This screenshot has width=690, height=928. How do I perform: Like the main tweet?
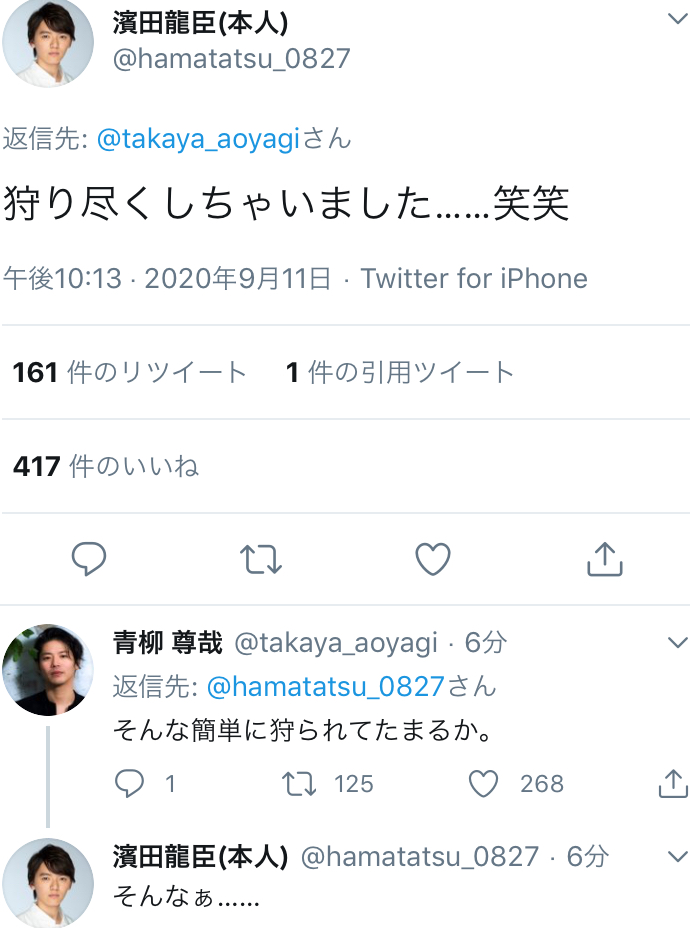[433, 559]
